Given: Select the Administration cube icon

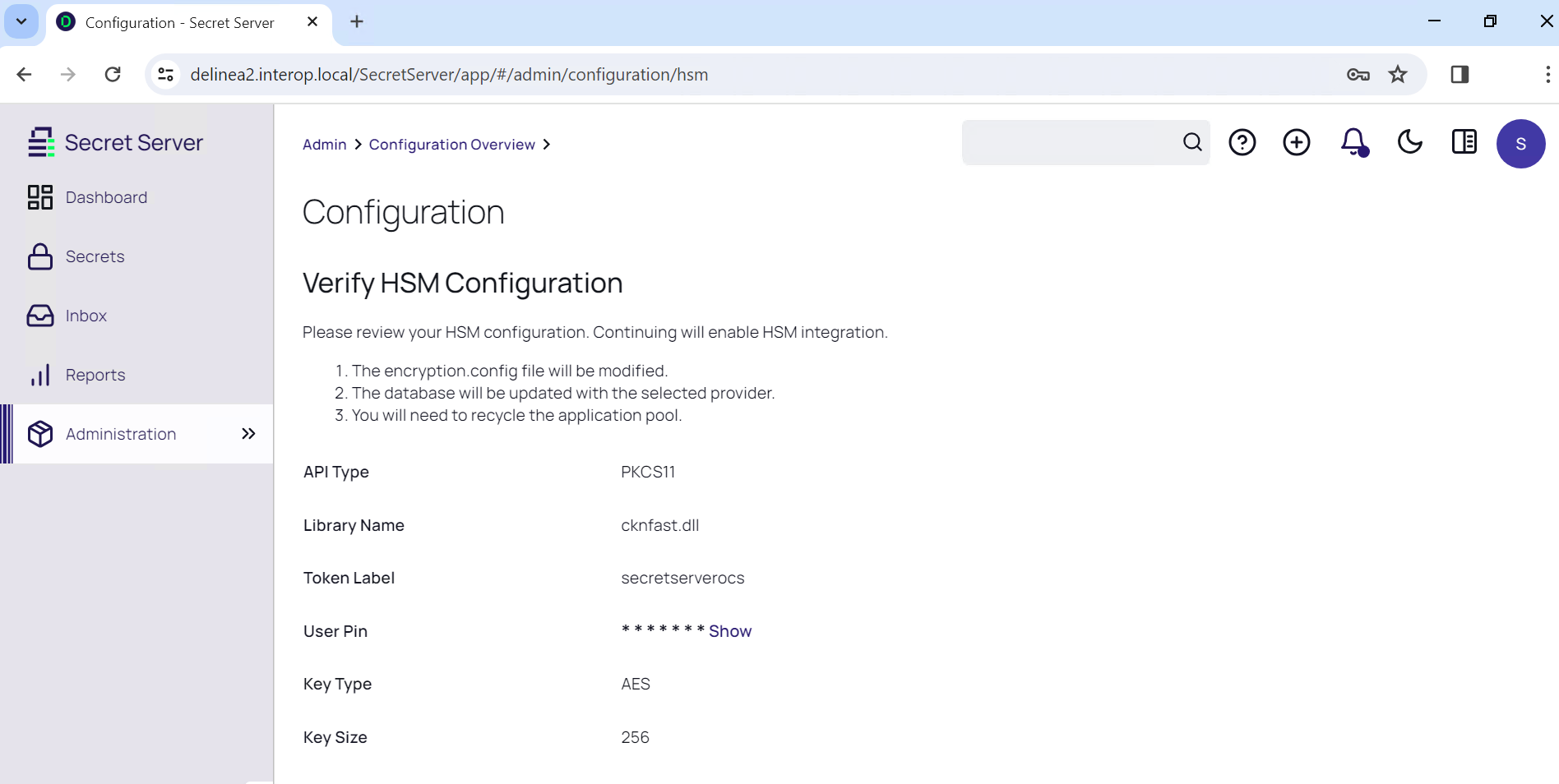Looking at the screenshot, I should (x=40, y=434).
